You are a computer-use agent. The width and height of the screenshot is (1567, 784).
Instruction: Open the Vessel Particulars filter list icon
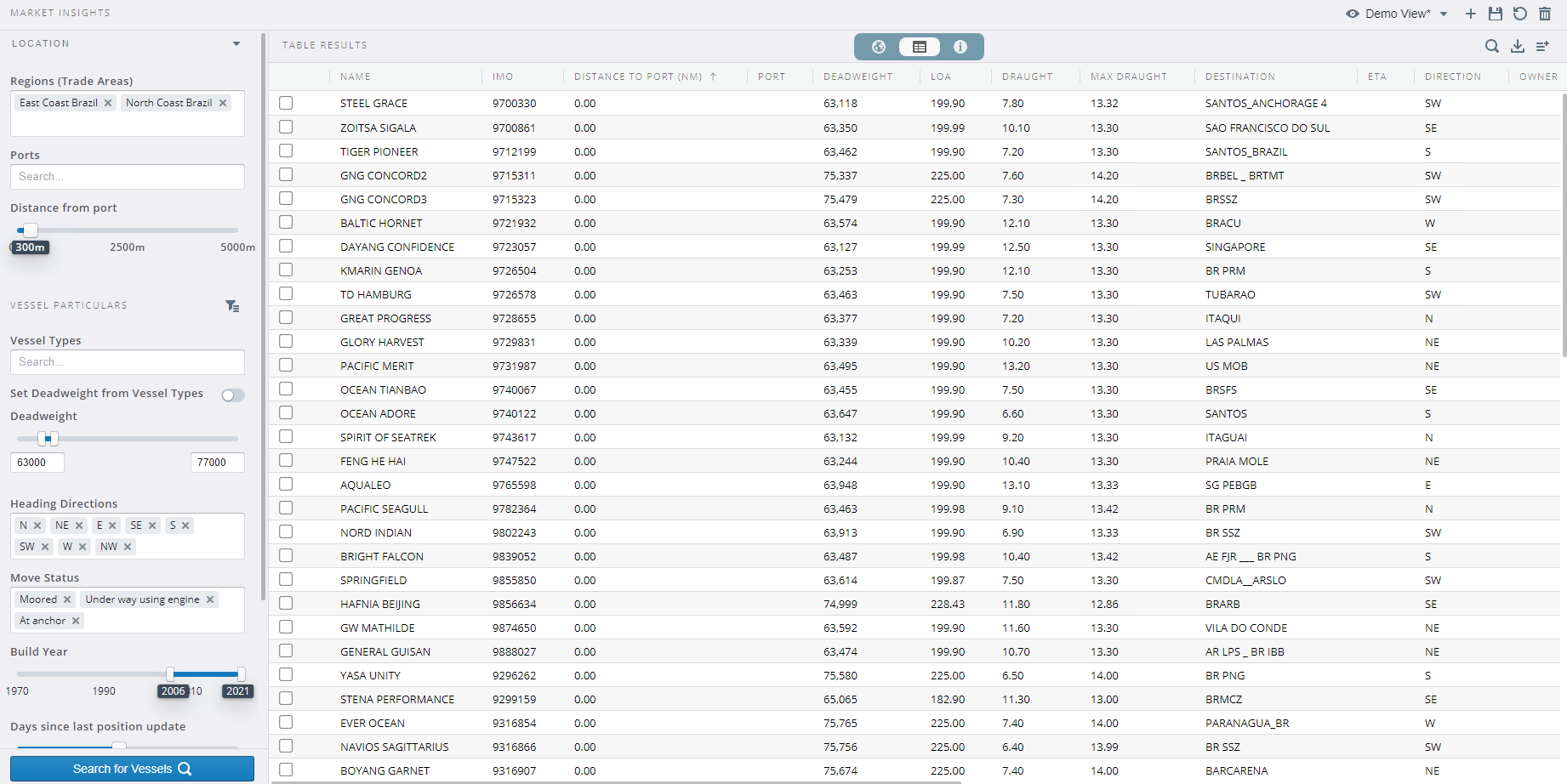pyautogui.click(x=232, y=306)
